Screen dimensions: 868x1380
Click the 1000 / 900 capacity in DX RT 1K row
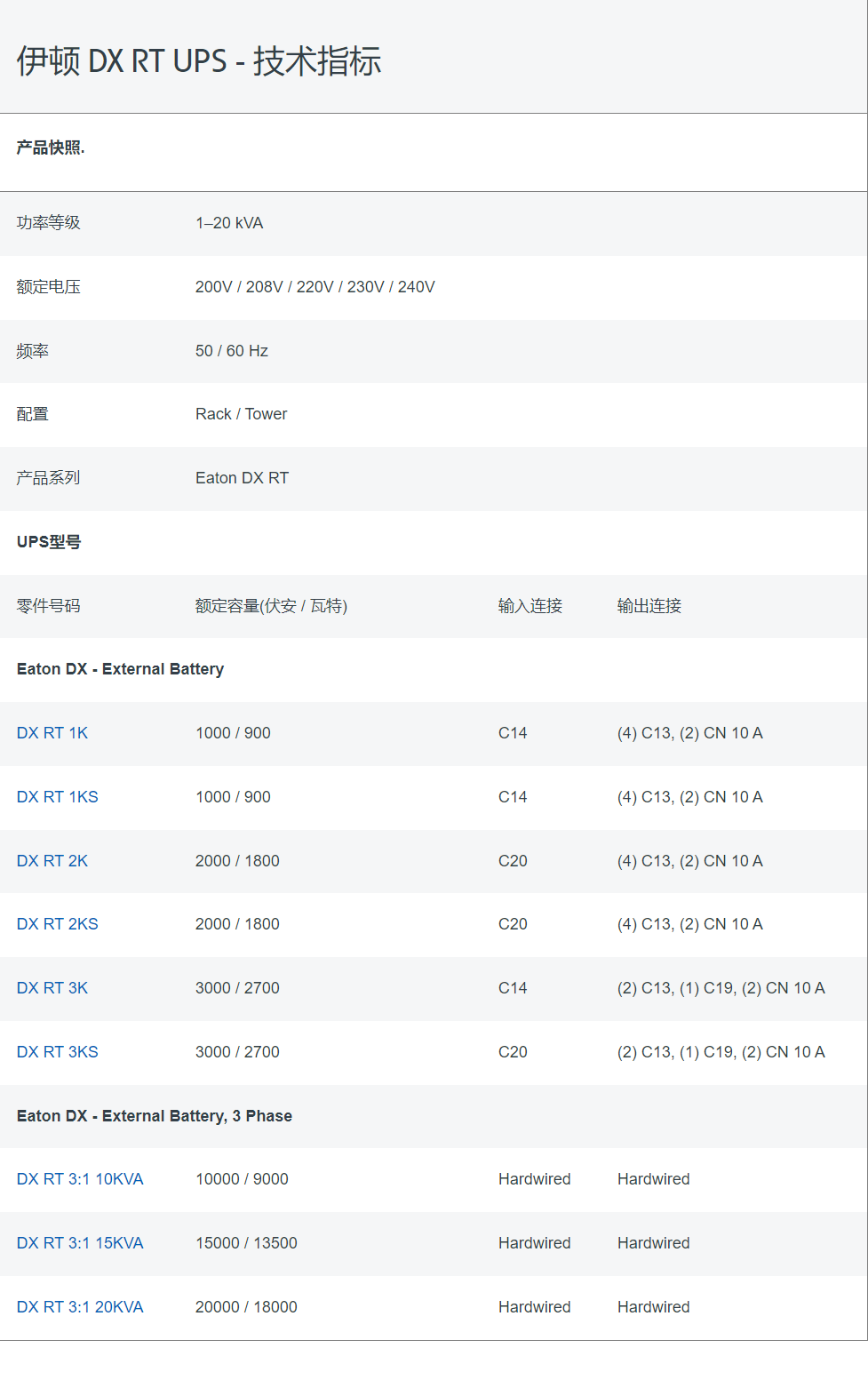click(x=234, y=733)
